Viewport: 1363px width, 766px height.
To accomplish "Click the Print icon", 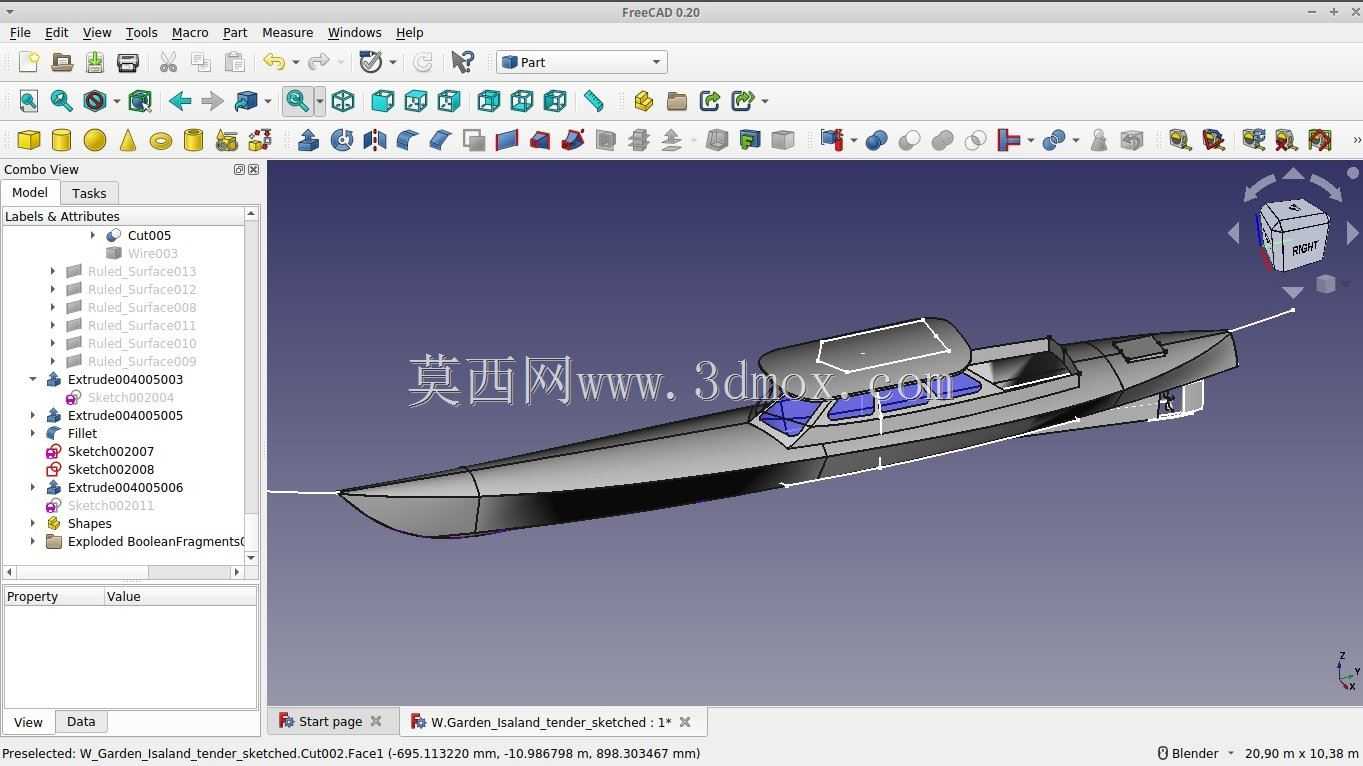I will 128,62.
